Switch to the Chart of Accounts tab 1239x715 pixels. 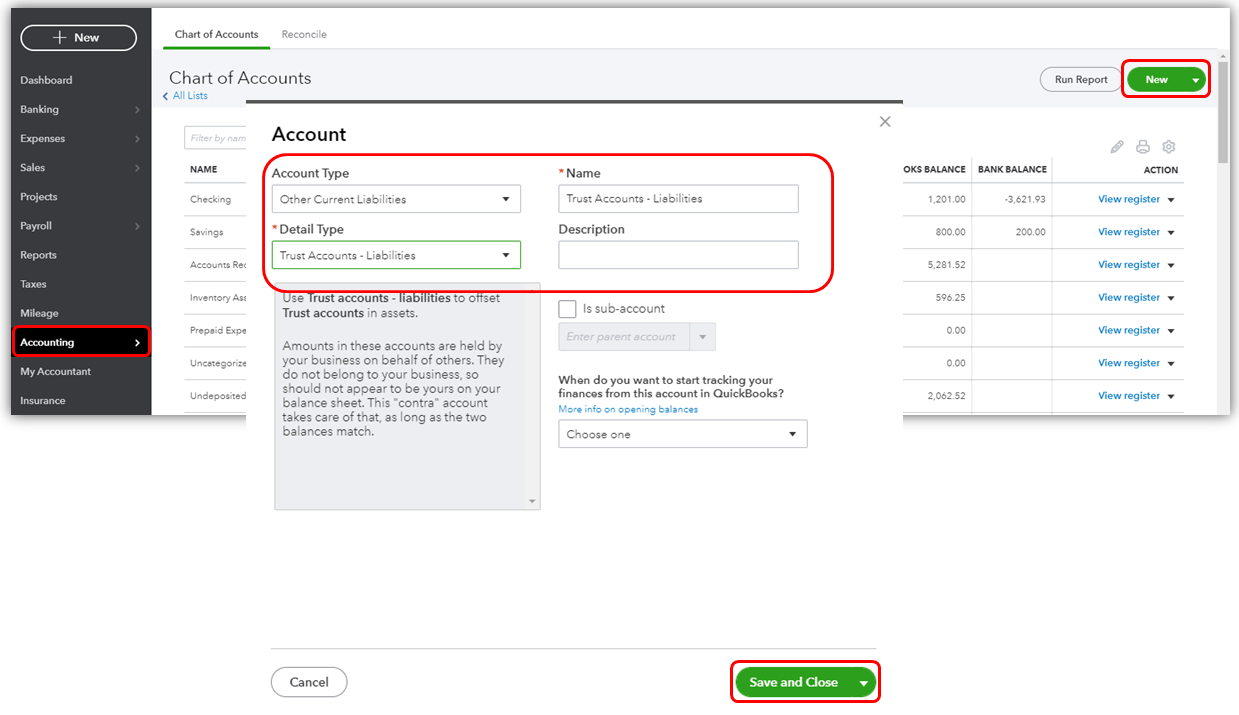pyautogui.click(x=216, y=34)
